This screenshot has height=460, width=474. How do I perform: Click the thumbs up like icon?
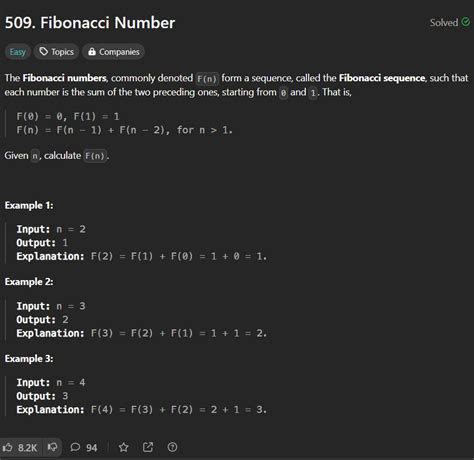click(x=7, y=447)
